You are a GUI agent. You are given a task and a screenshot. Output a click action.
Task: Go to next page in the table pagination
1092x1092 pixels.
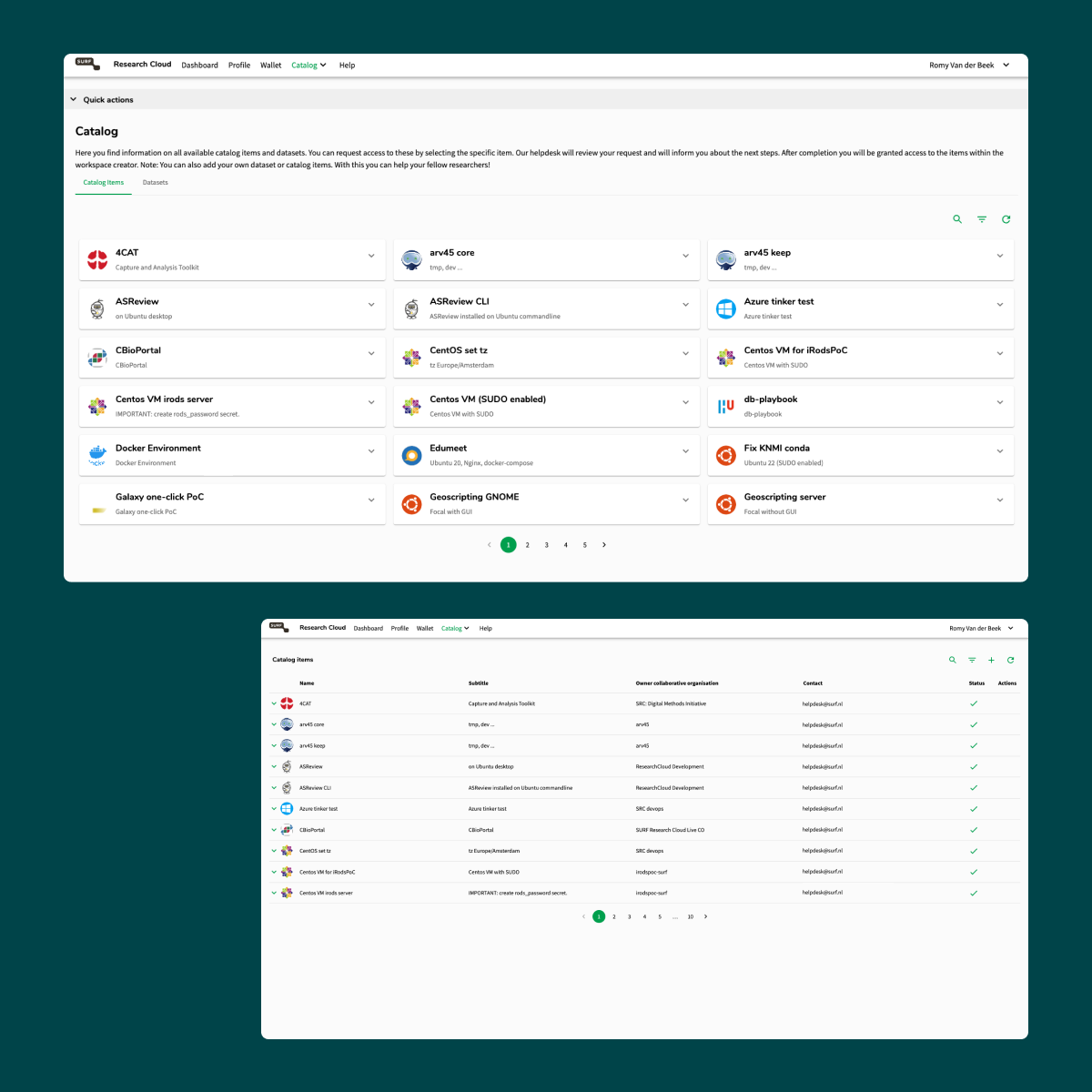[706, 916]
